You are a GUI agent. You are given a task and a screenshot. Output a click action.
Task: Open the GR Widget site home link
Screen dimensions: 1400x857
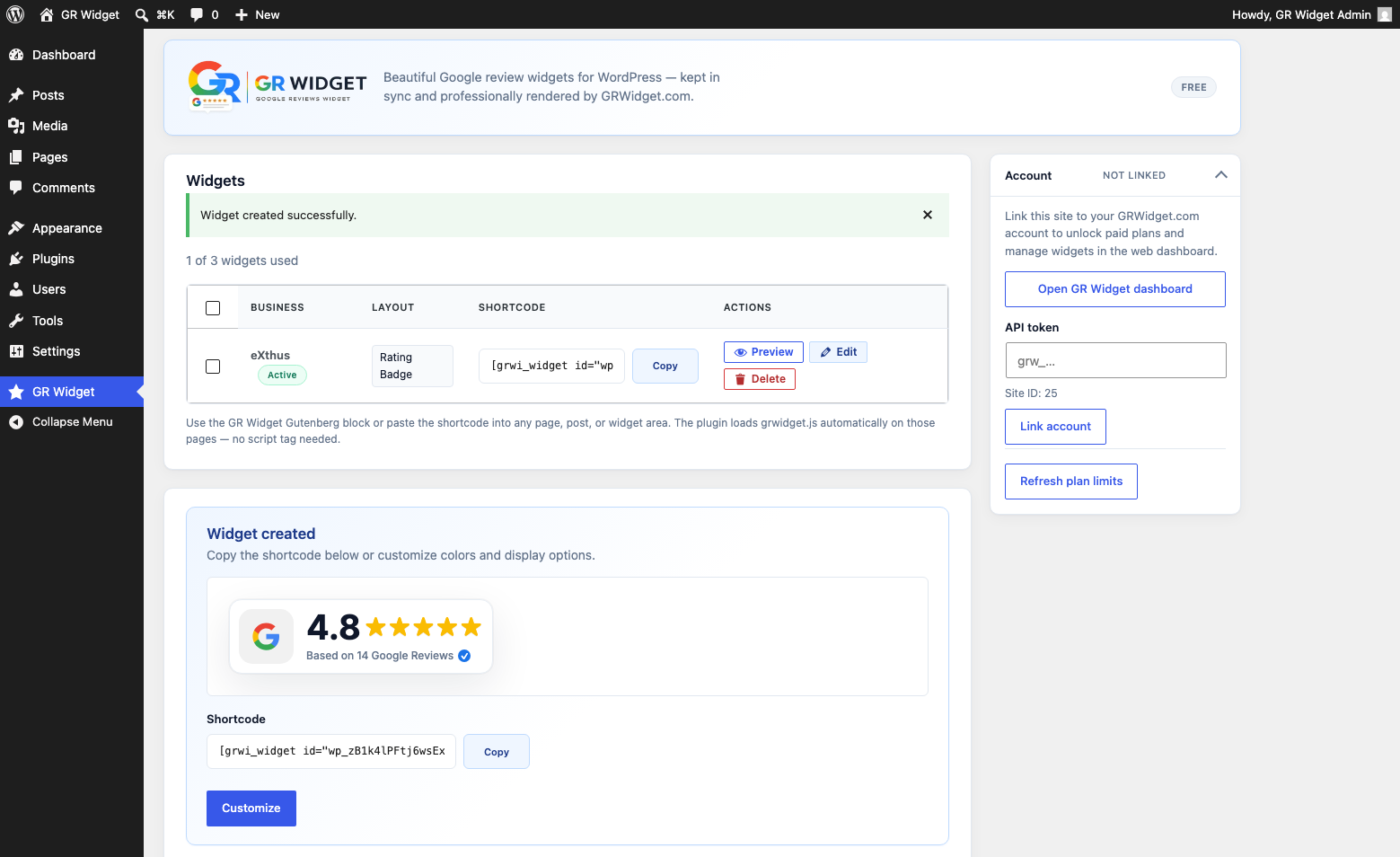point(80,14)
